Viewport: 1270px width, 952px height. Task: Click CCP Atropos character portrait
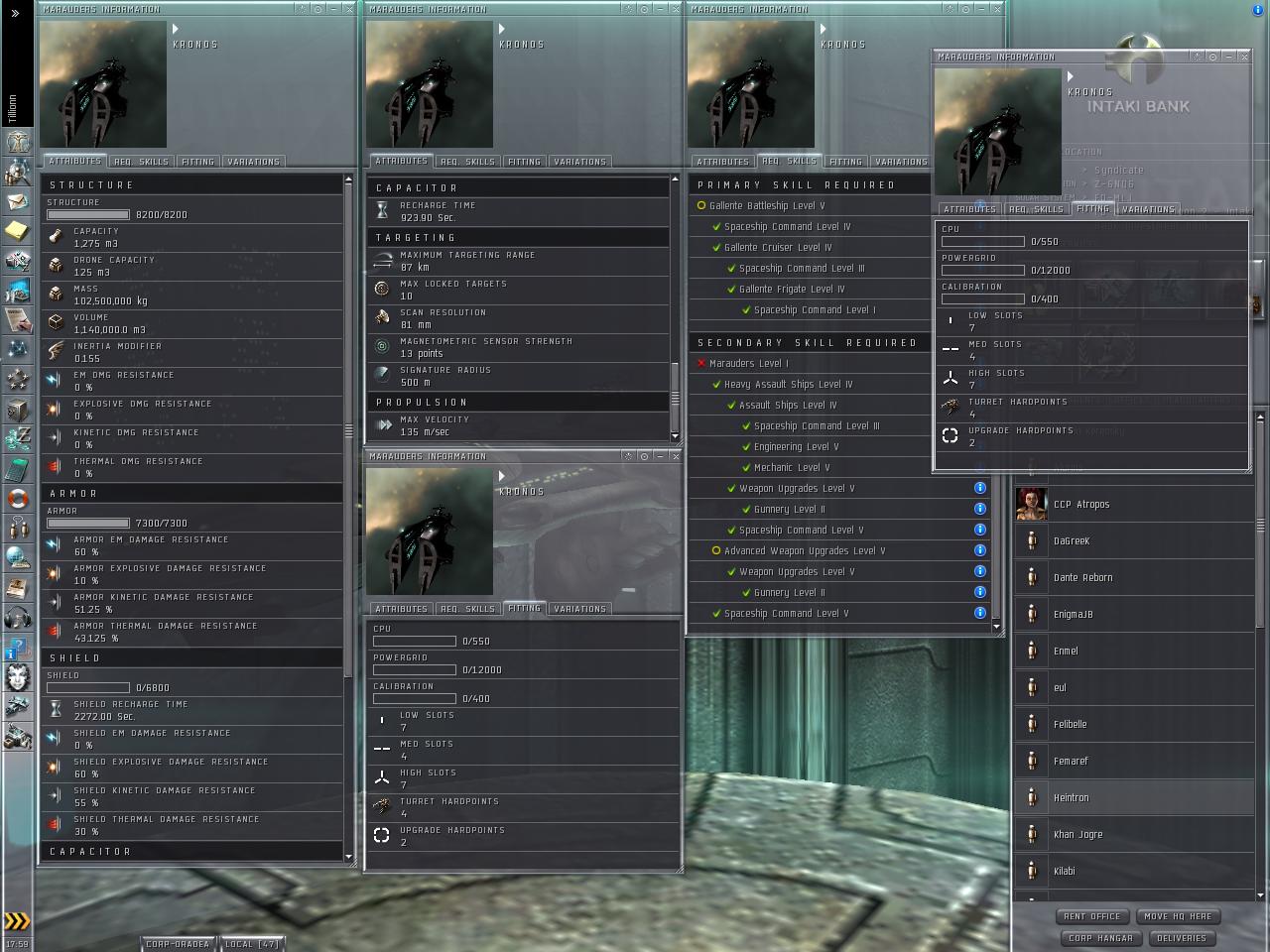coord(1032,504)
